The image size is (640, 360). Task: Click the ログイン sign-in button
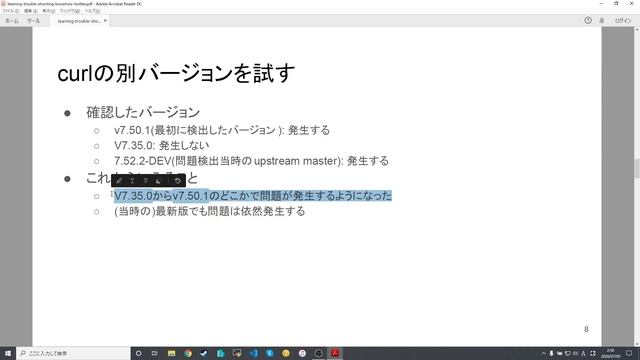click(x=623, y=20)
